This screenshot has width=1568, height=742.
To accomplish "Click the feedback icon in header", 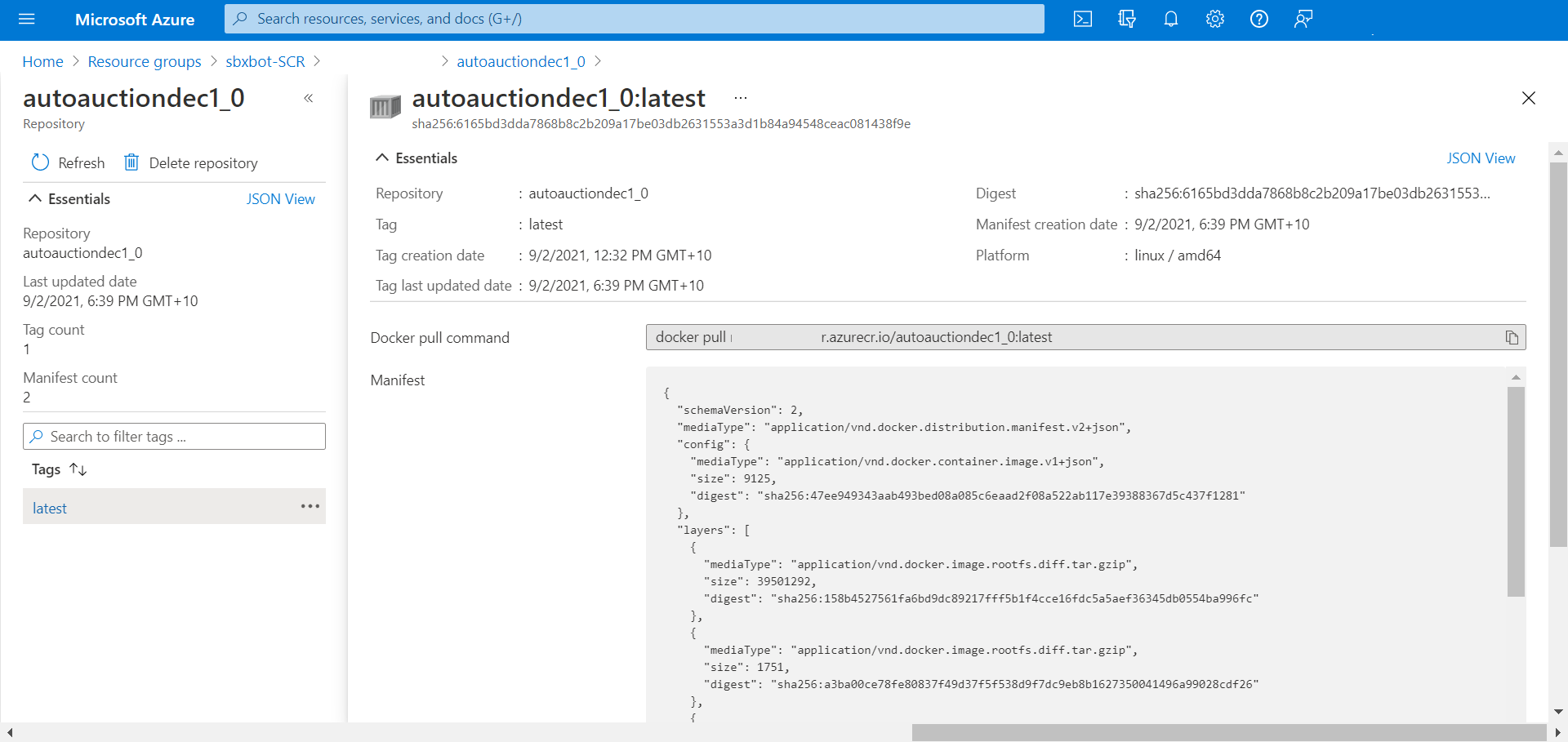I will click(1303, 19).
